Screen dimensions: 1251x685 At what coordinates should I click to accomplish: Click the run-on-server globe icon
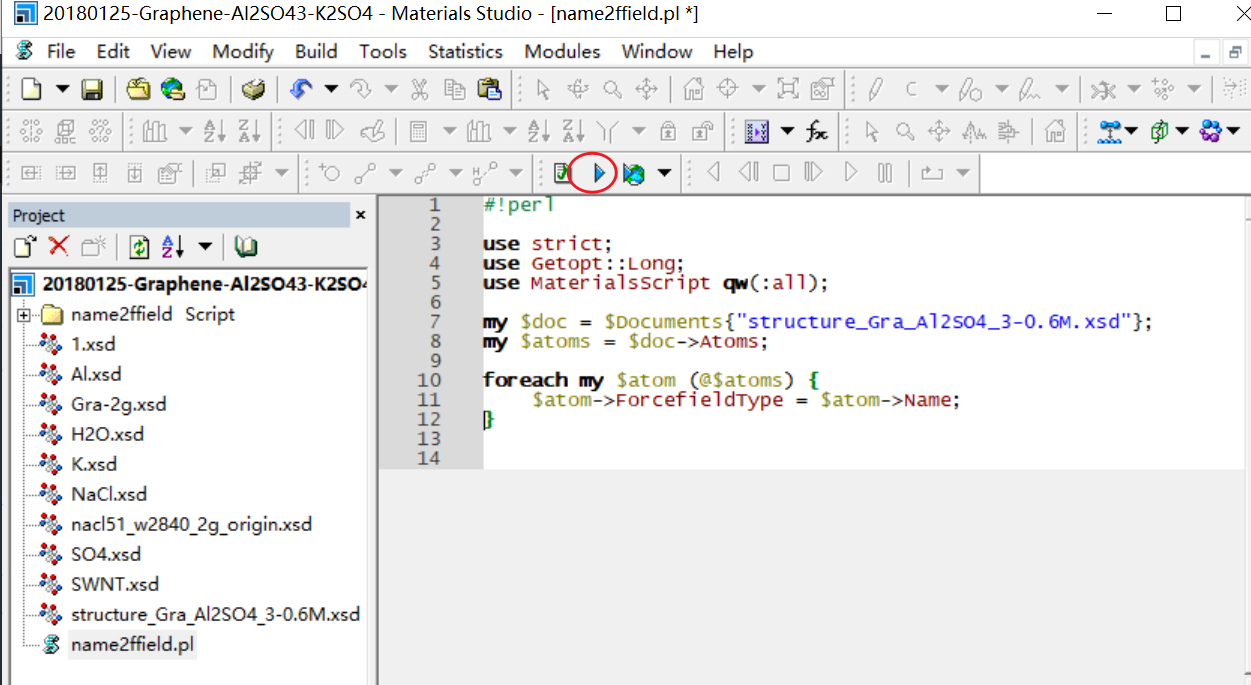tap(633, 173)
